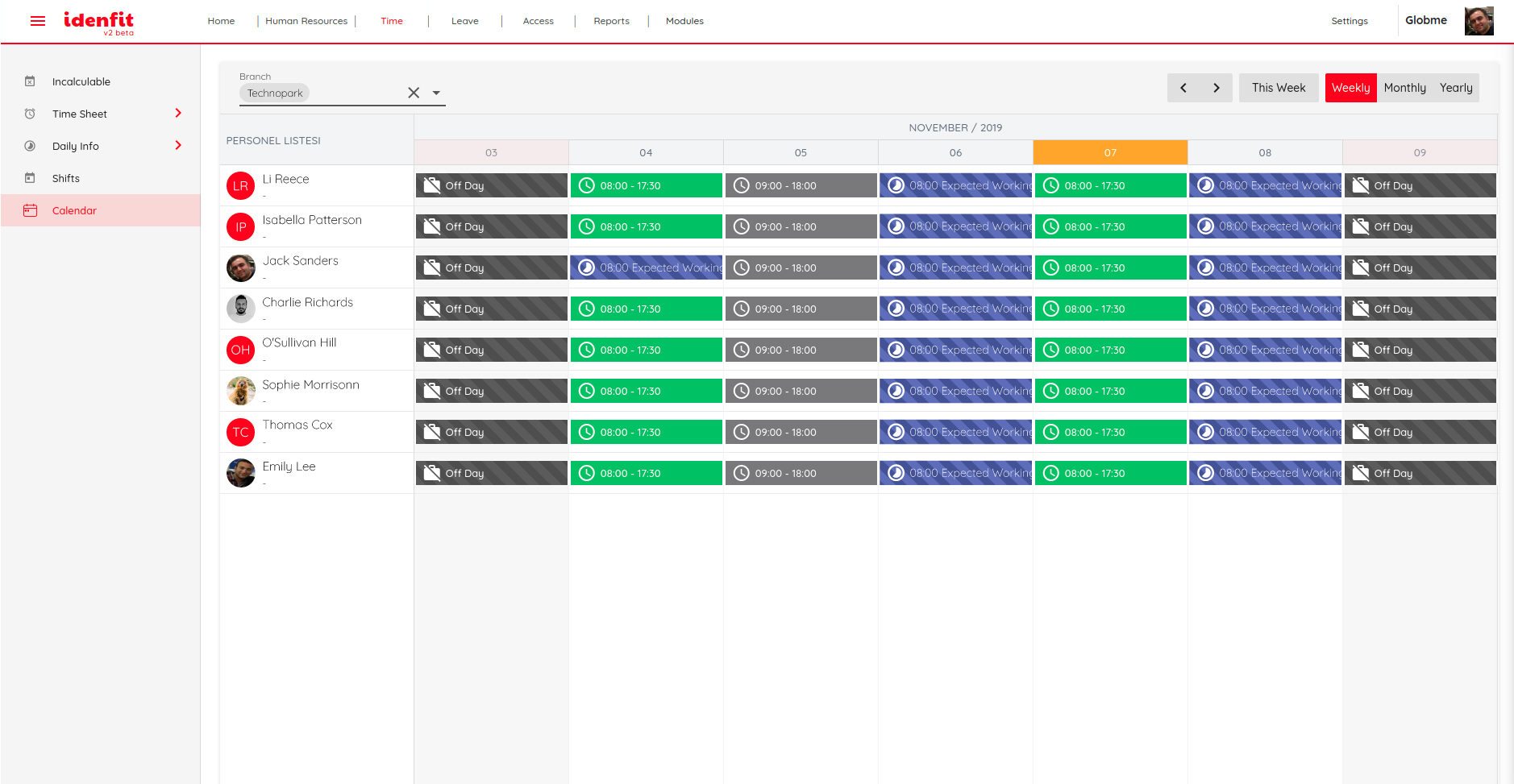1514x784 pixels.
Task: Select the 07 day column header
Action: tap(1110, 152)
